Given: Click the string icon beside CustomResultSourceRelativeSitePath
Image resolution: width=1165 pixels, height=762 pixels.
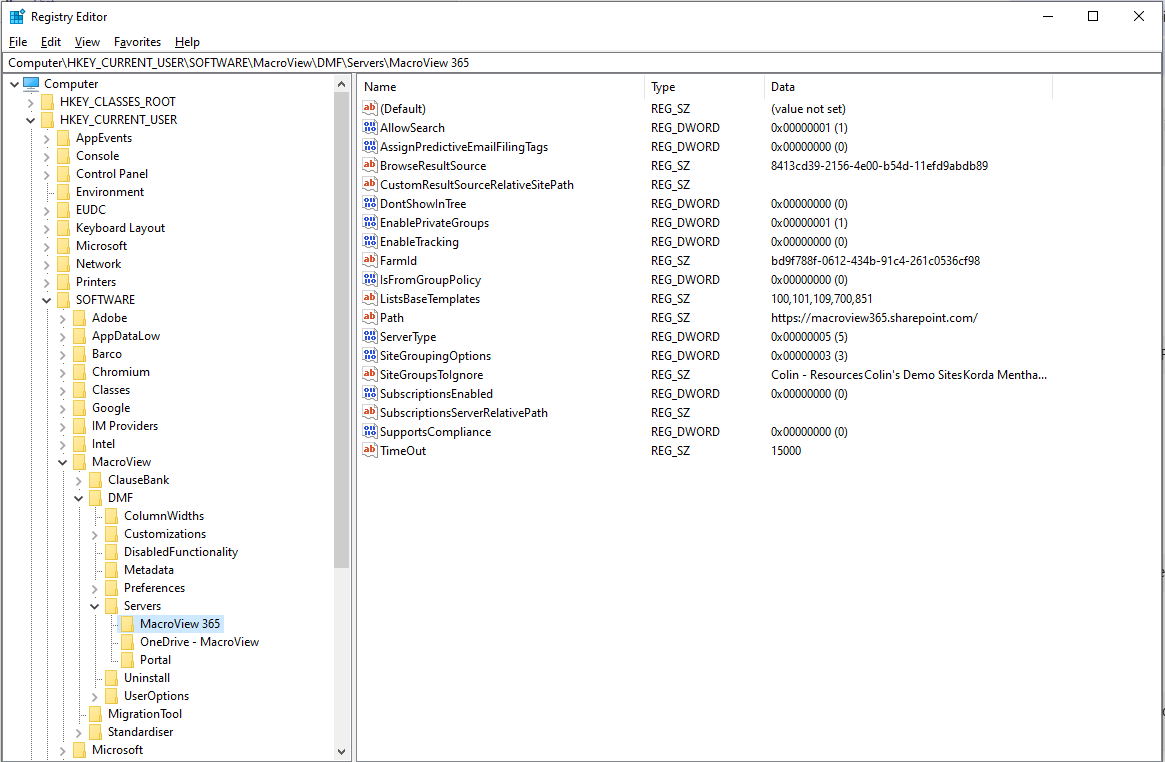Looking at the screenshot, I should coord(370,184).
